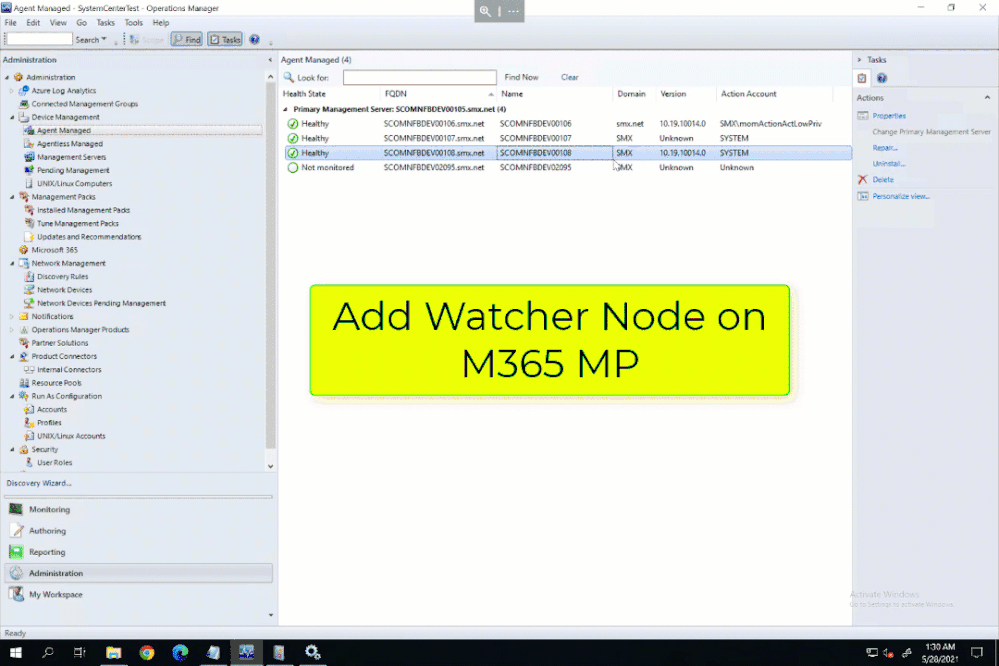Image resolution: width=999 pixels, height=666 pixels.
Task: Collapse the Product Connectors tree node
Action: (12, 356)
